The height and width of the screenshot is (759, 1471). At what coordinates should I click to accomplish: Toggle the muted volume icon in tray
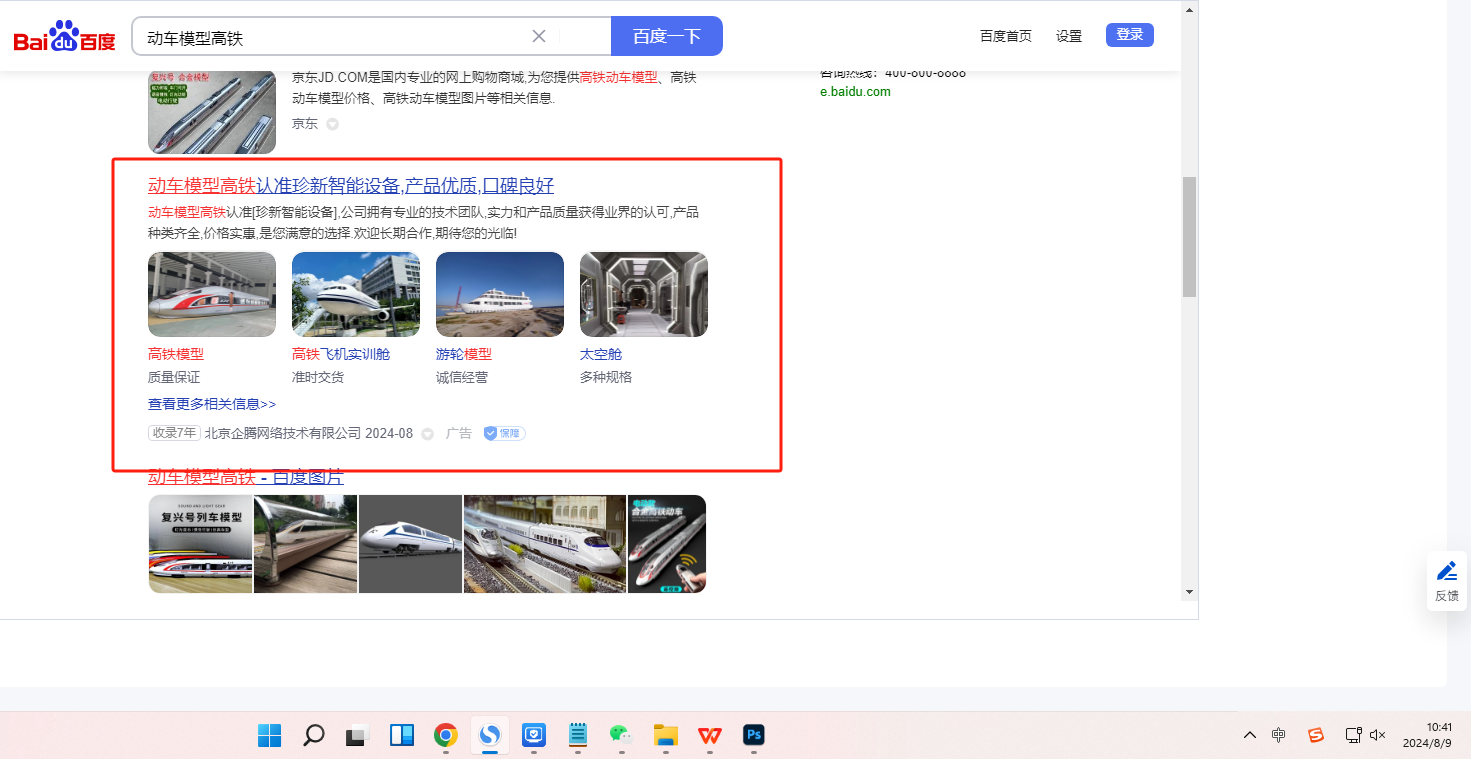[x=1377, y=735]
